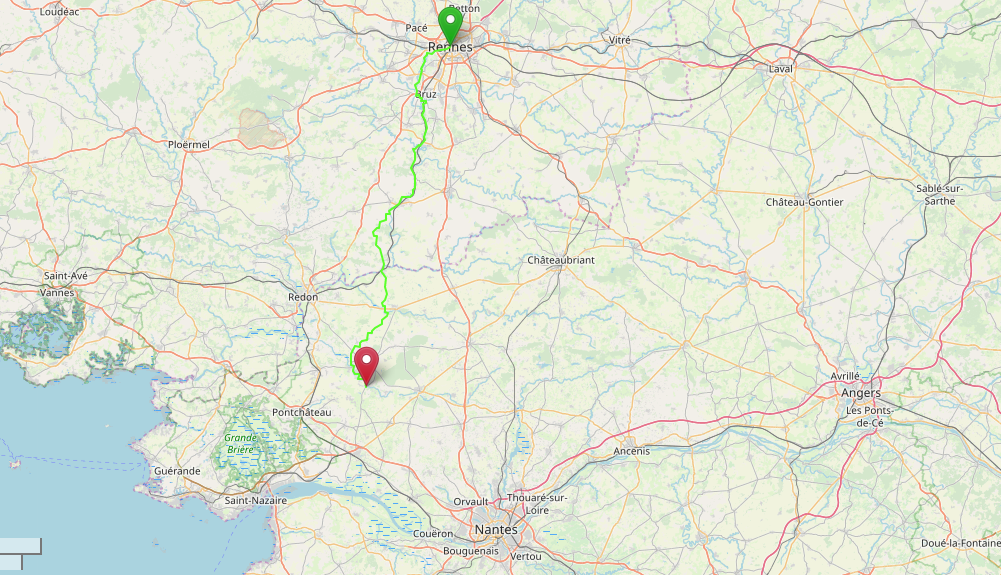1001x575 pixels.
Task: Click the green start marker at Rennes
Action: (x=450, y=24)
